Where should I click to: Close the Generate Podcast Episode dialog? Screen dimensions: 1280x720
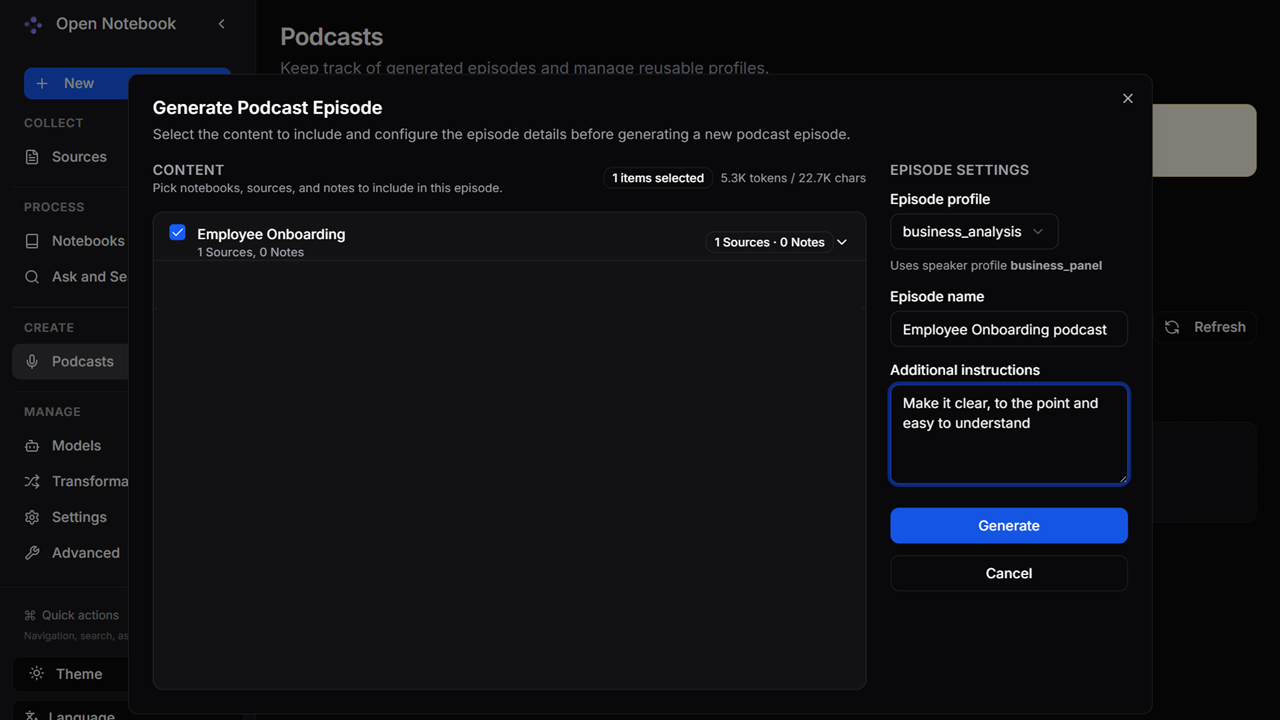[x=1128, y=98]
